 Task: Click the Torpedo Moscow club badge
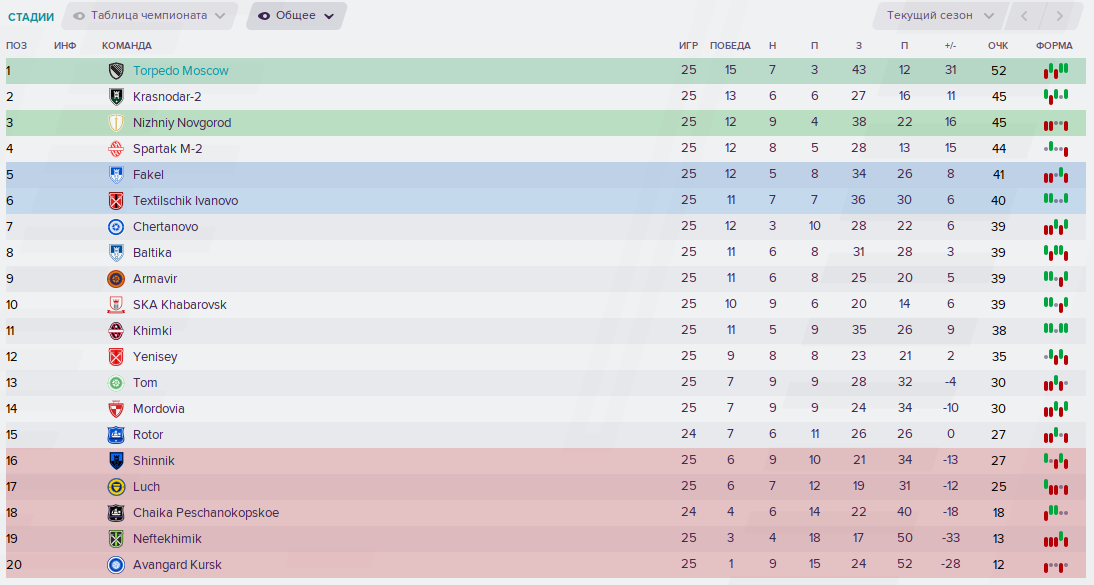[116, 71]
